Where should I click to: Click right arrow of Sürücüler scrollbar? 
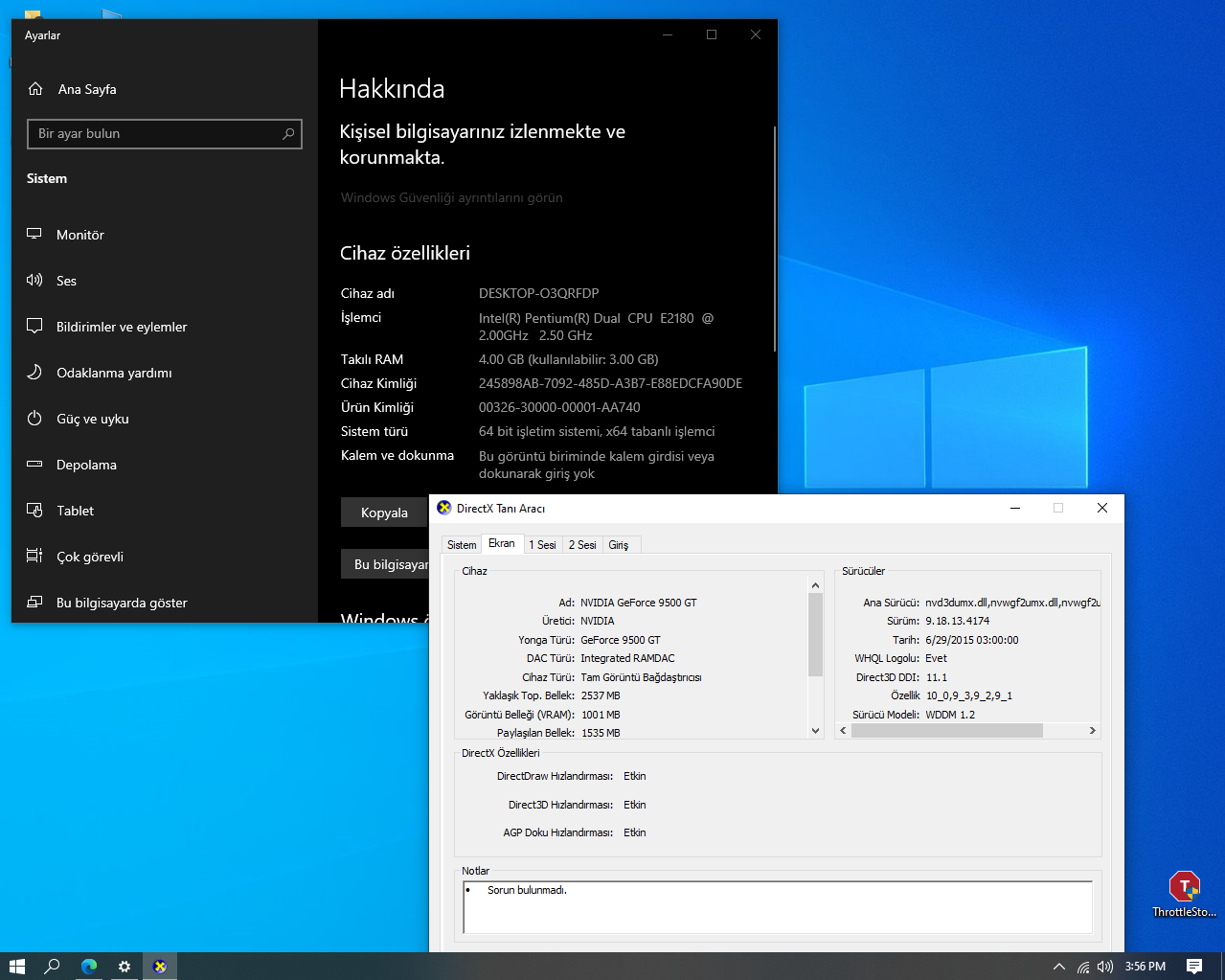point(1092,731)
